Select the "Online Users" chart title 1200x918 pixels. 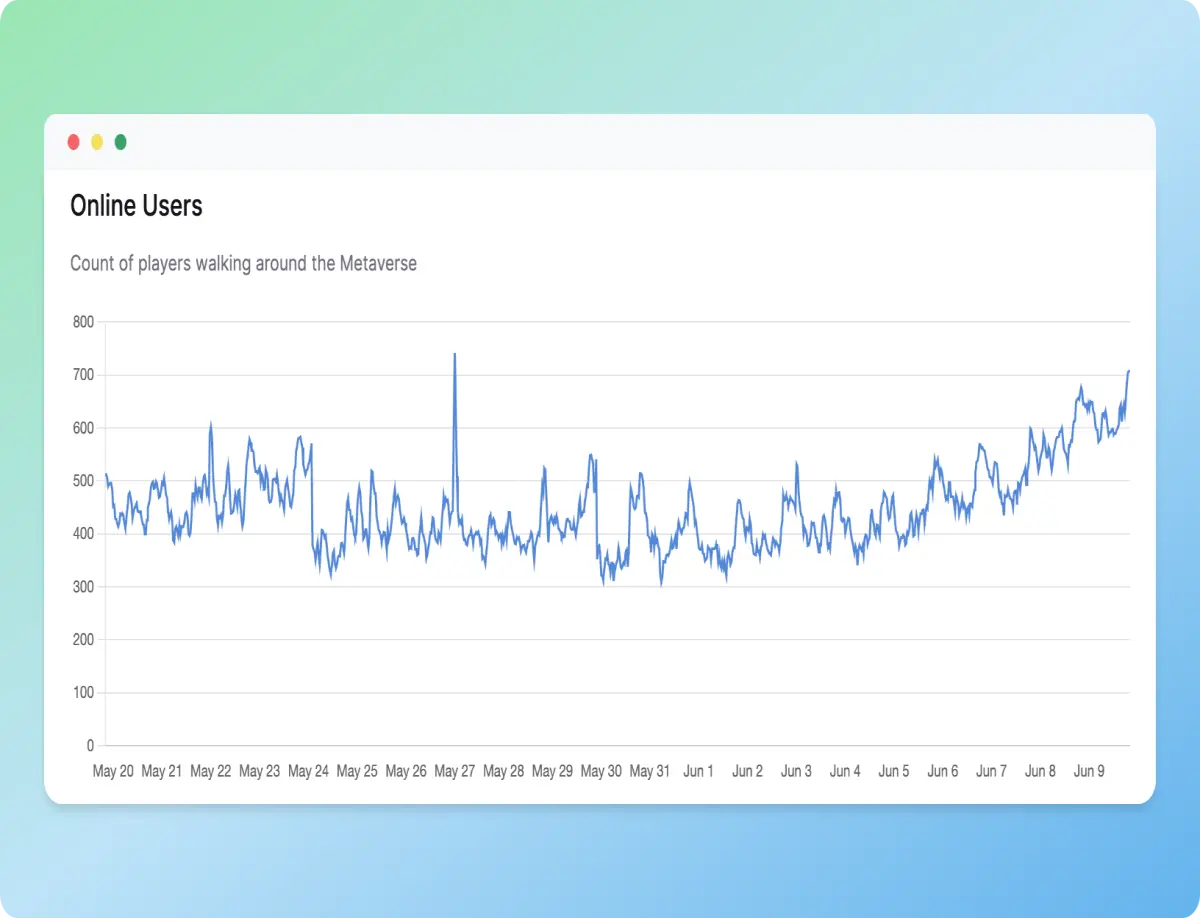coord(136,206)
